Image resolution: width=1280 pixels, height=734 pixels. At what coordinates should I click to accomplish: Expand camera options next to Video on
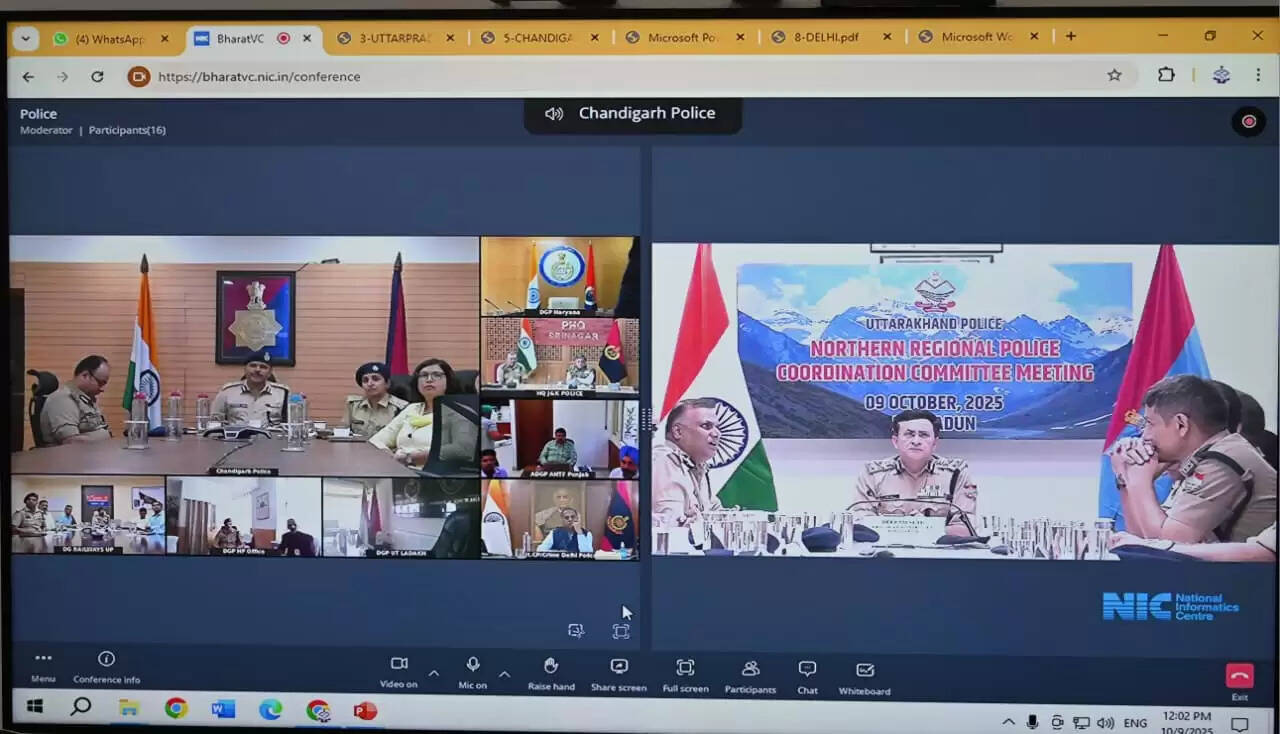[434, 673]
